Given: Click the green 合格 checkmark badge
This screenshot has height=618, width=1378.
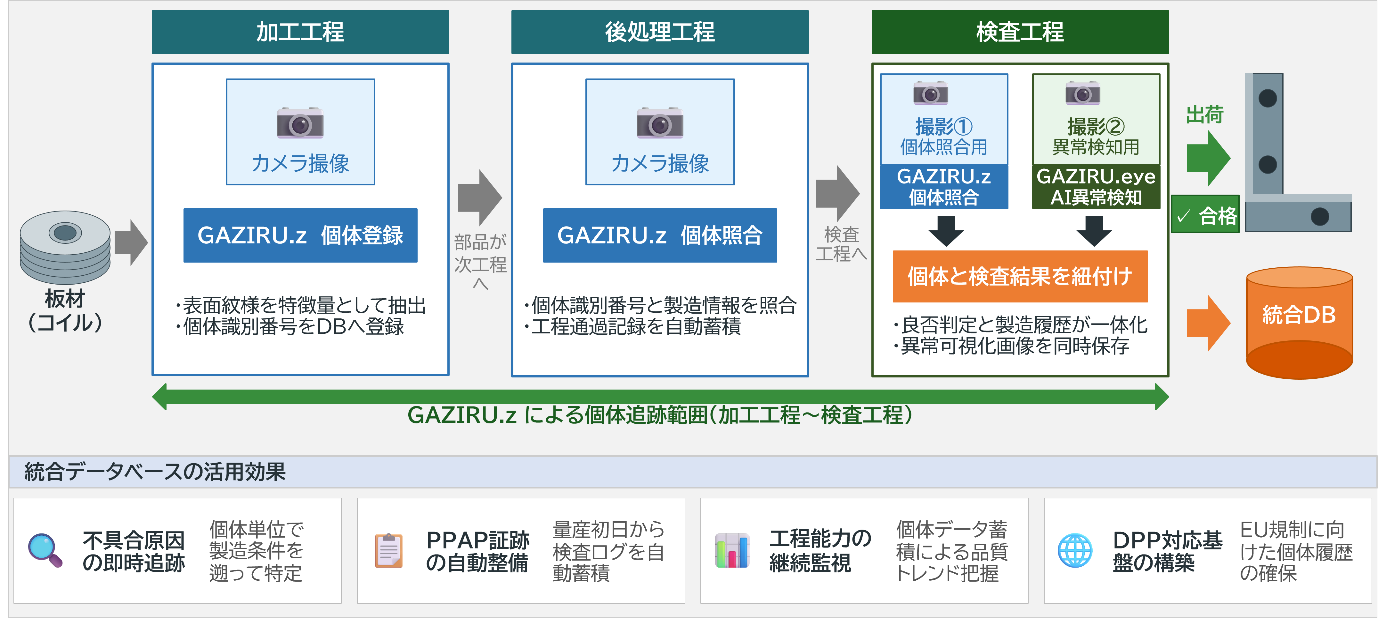Looking at the screenshot, I should (1205, 216).
